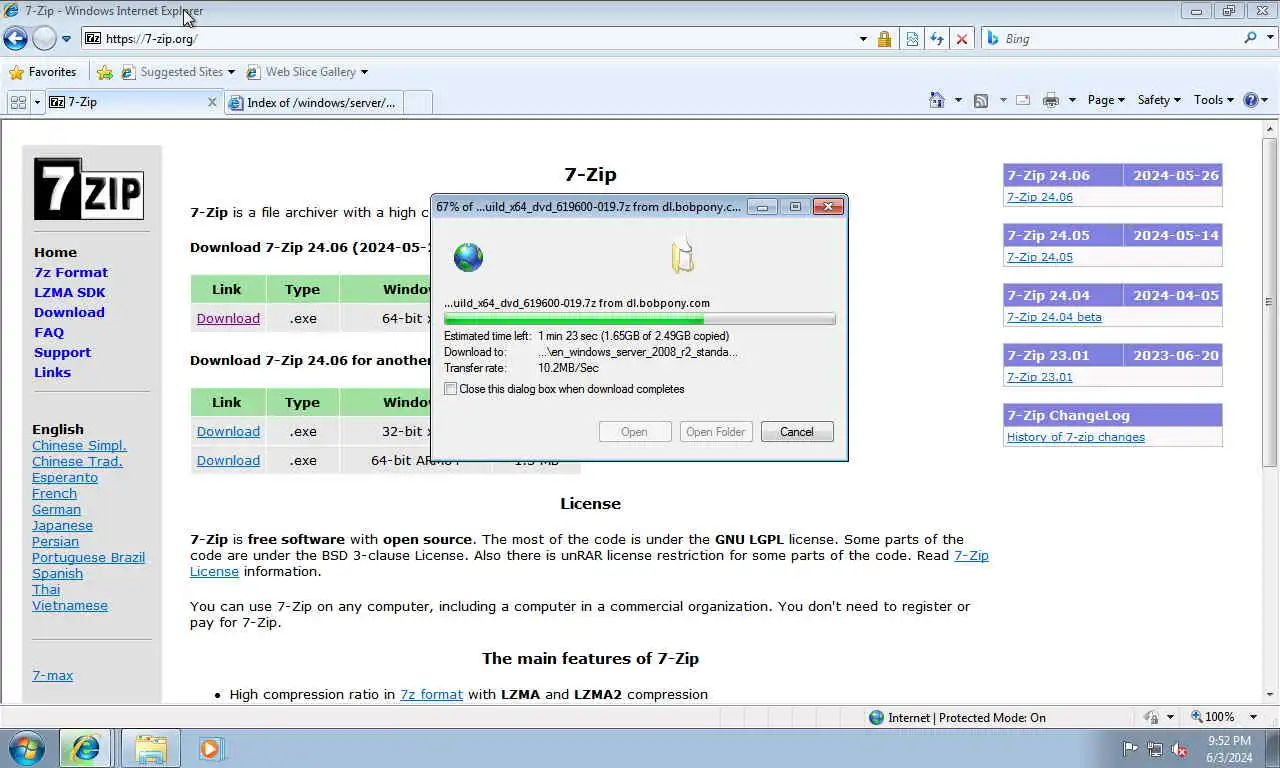Click the folder icon in download dialog
Screen dimensions: 1280x768
[683, 255]
